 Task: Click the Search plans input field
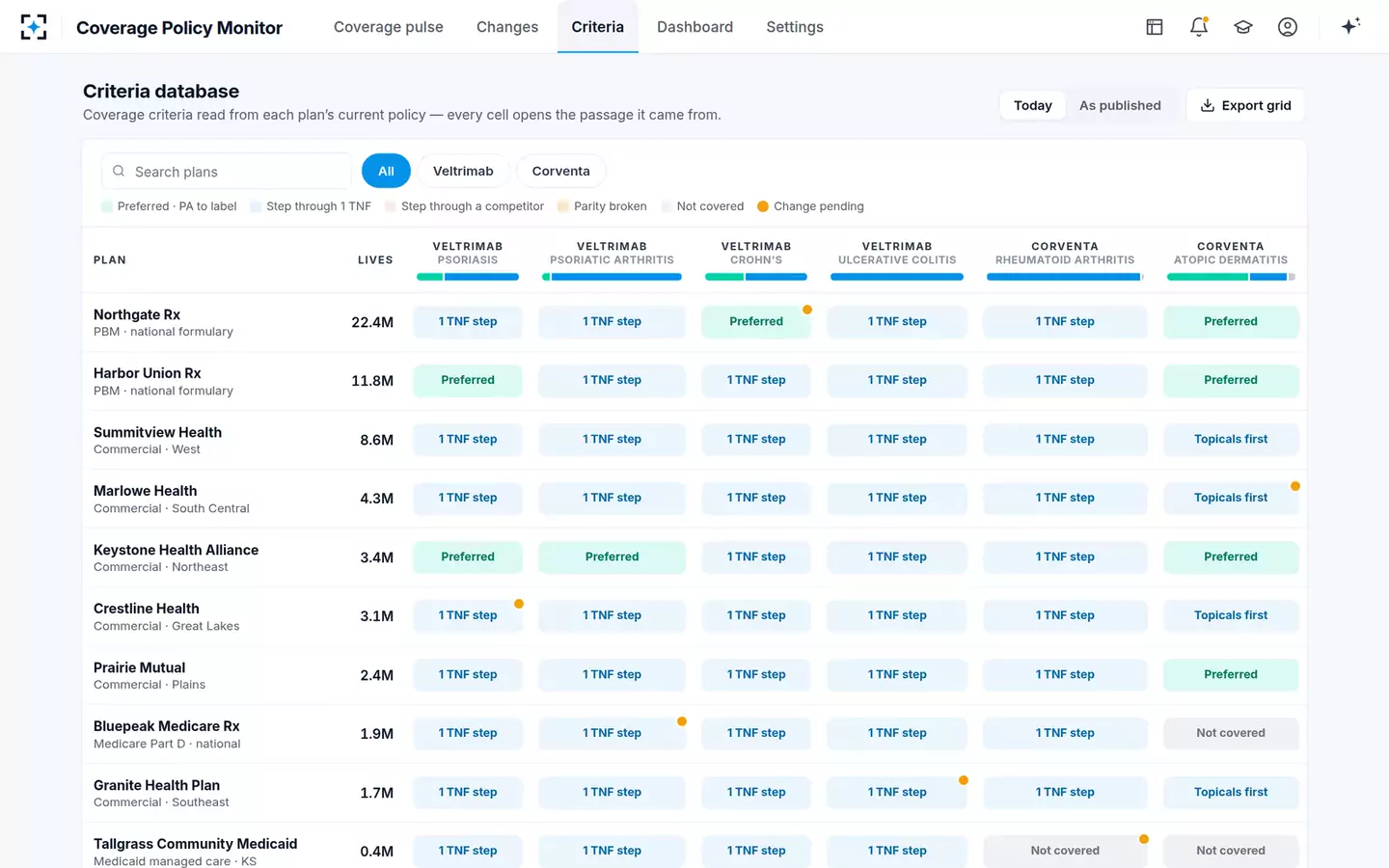(x=227, y=171)
